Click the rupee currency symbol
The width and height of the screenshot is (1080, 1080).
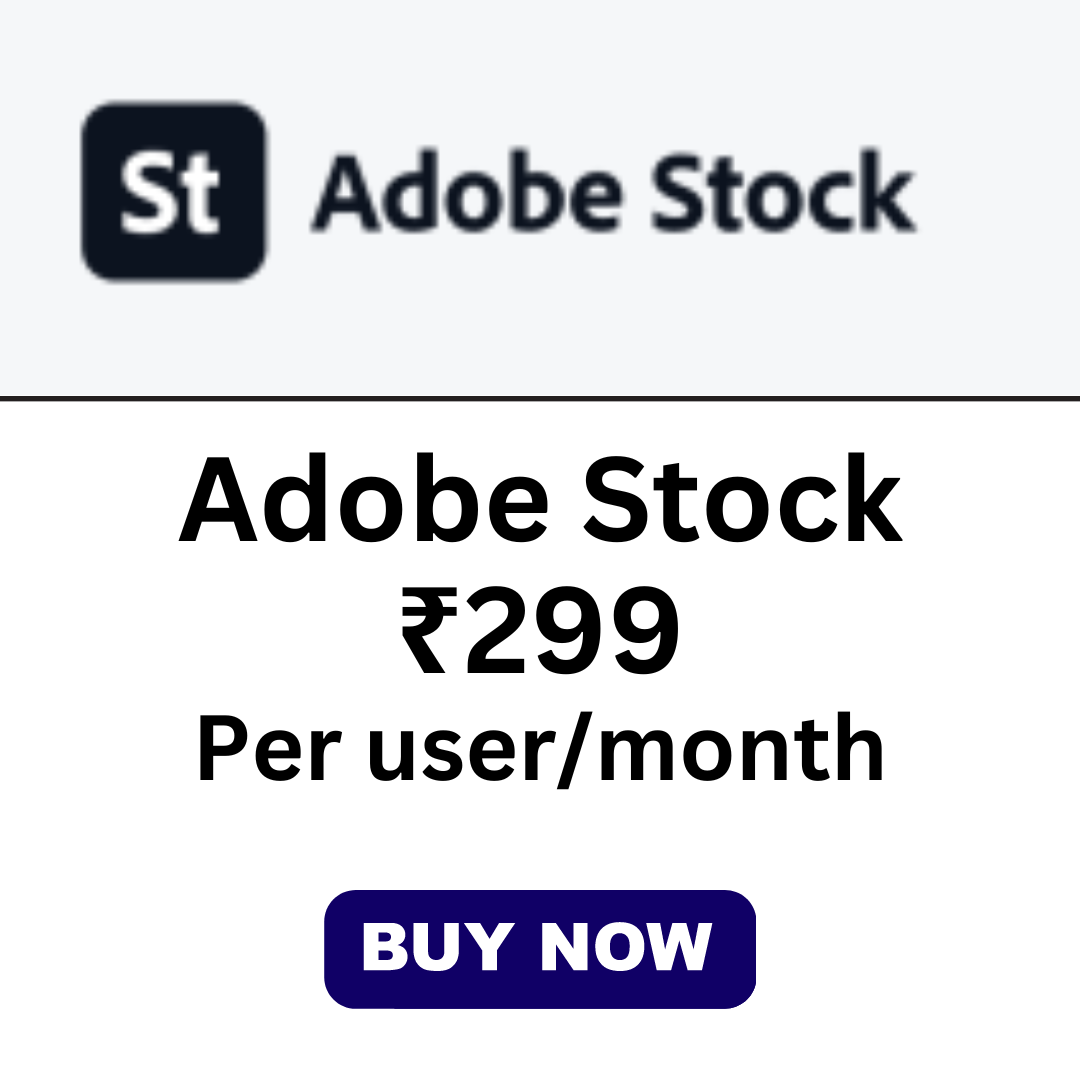click(x=429, y=632)
